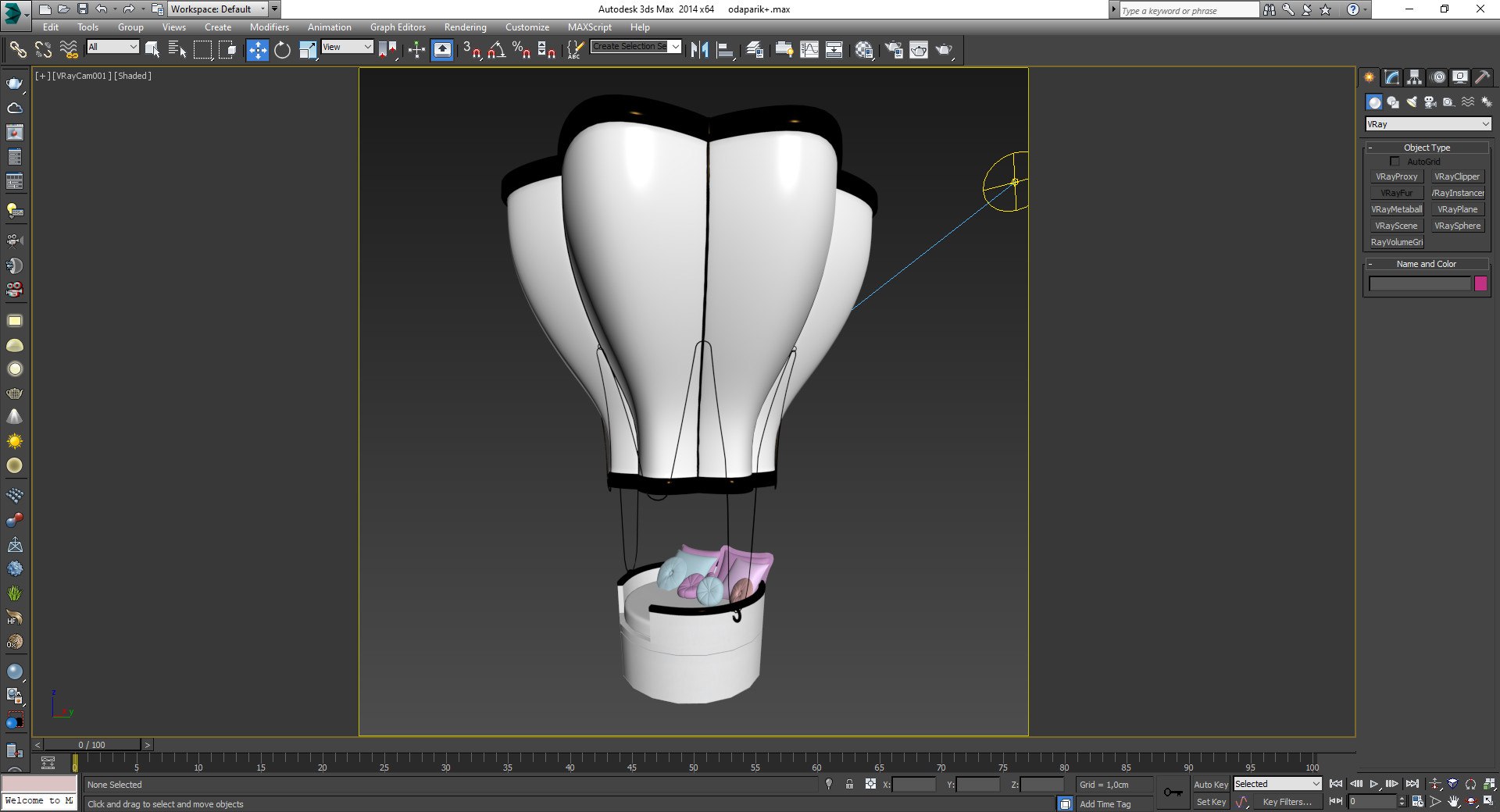Activate the Select and Rotate tool
This screenshot has width=1500, height=812.
[282, 50]
